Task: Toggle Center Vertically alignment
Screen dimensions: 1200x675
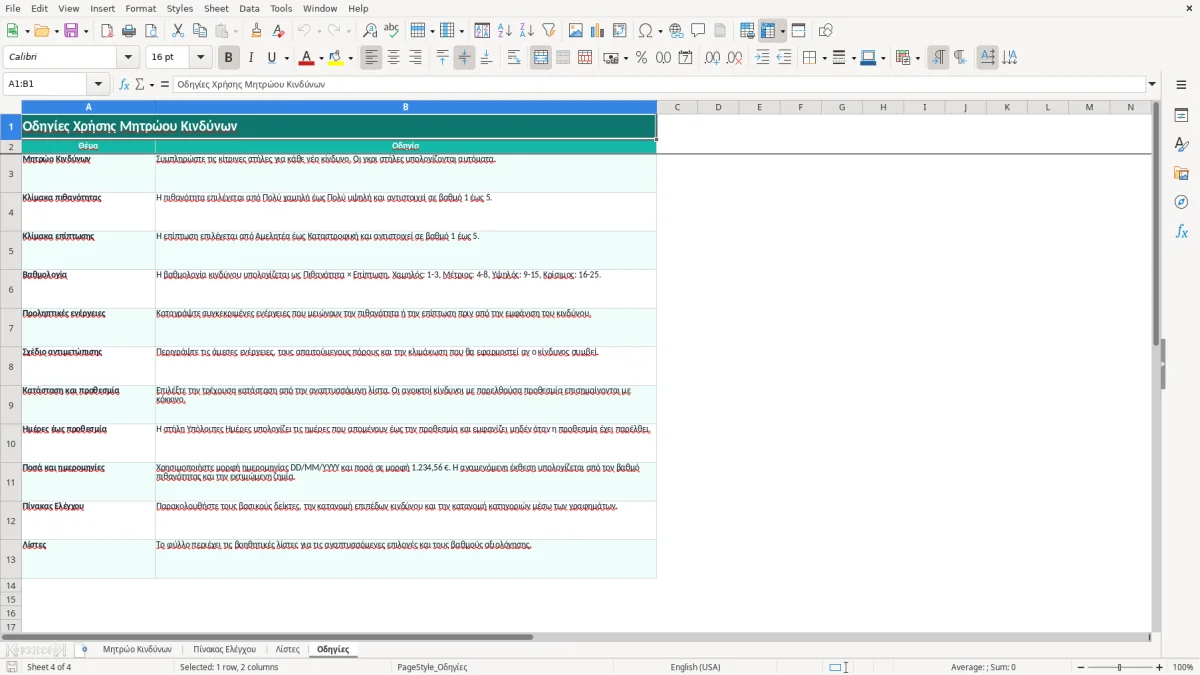Action: pyautogui.click(x=464, y=58)
